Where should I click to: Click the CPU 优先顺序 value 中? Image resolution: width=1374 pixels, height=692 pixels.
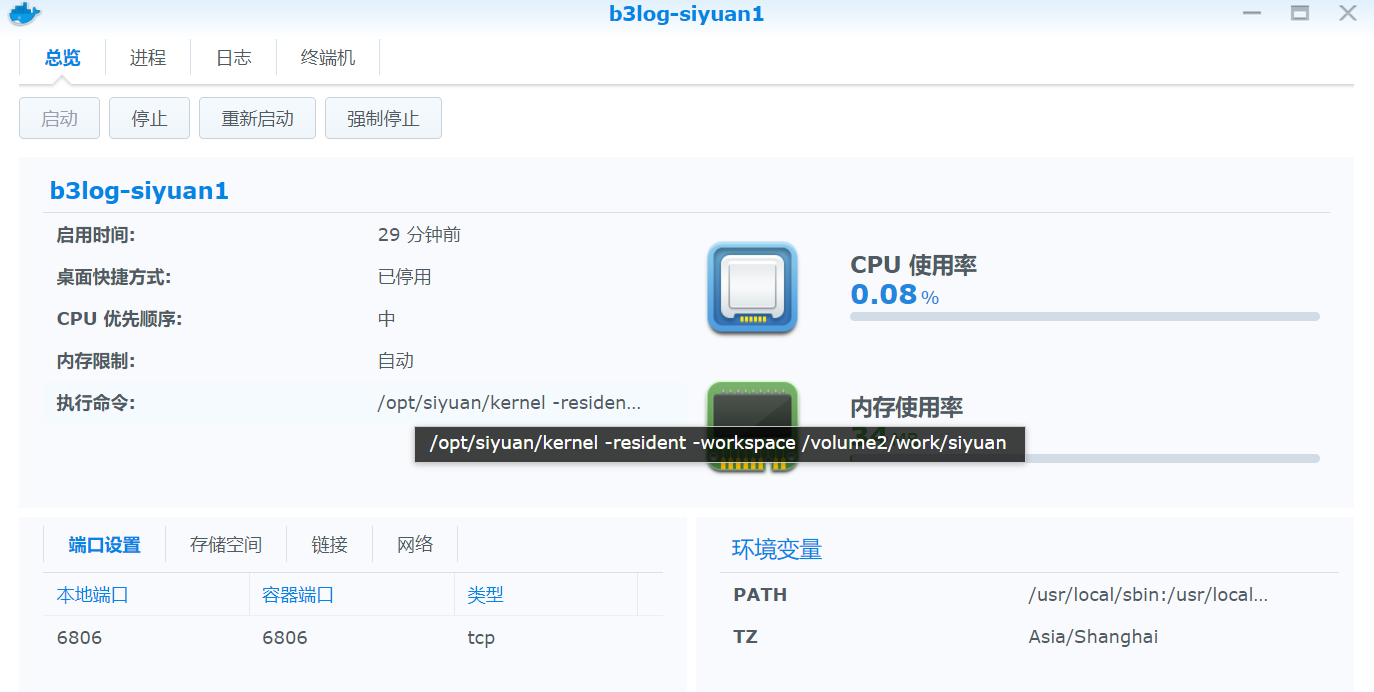coord(387,319)
